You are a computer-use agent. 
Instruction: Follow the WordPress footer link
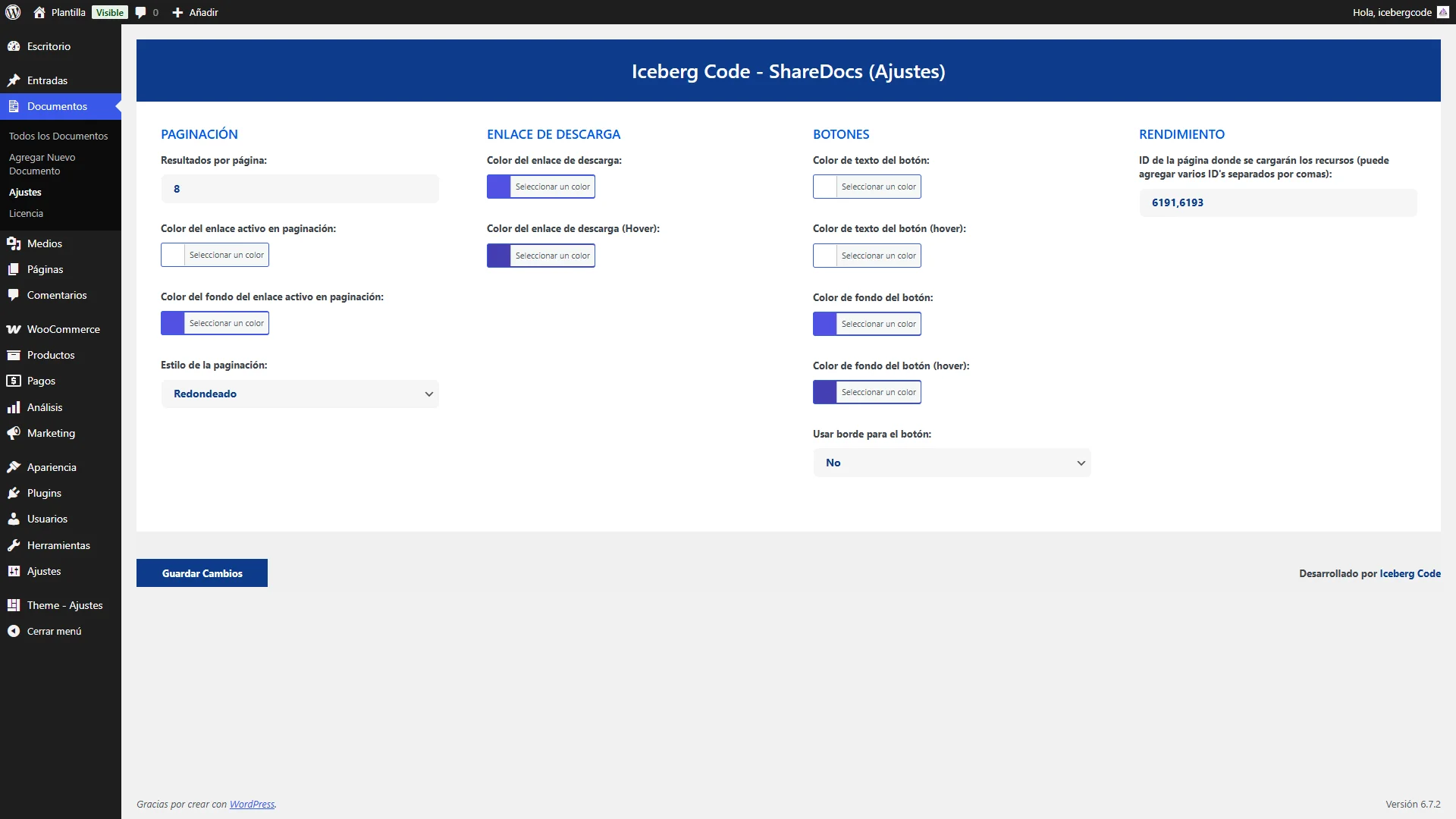pos(252,804)
